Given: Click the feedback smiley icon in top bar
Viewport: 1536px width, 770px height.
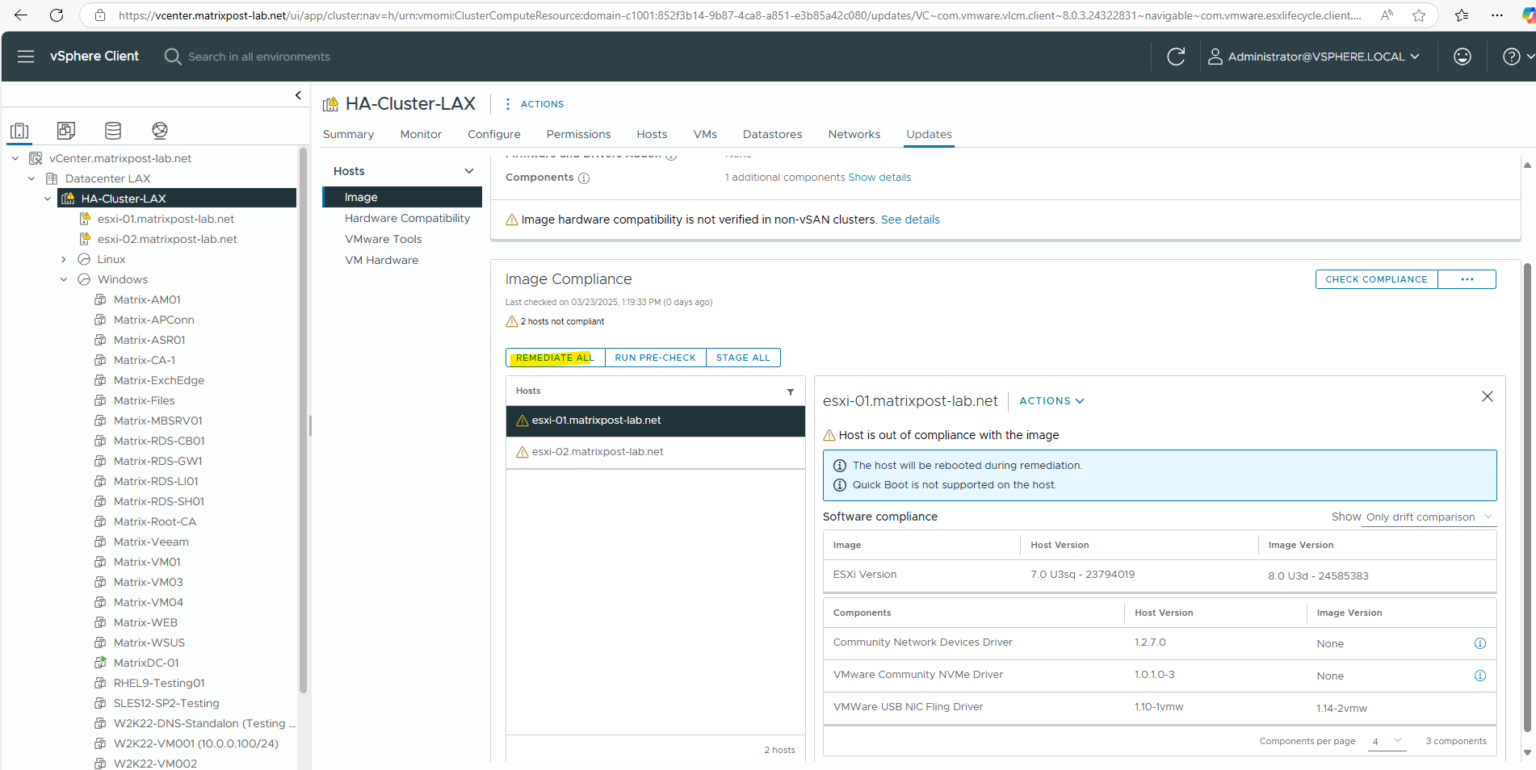Looking at the screenshot, I should point(1462,56).
